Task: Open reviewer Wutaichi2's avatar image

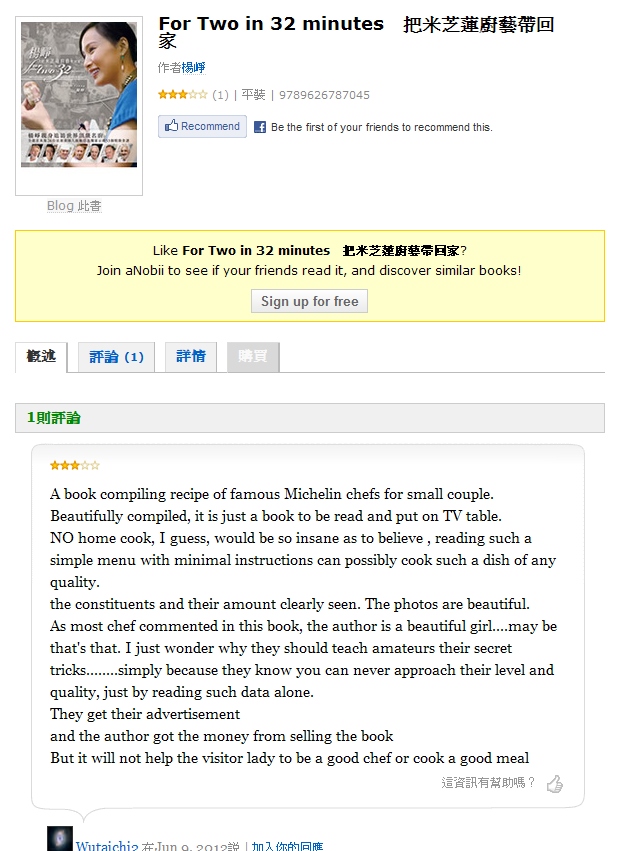Action: coord(59,839)
